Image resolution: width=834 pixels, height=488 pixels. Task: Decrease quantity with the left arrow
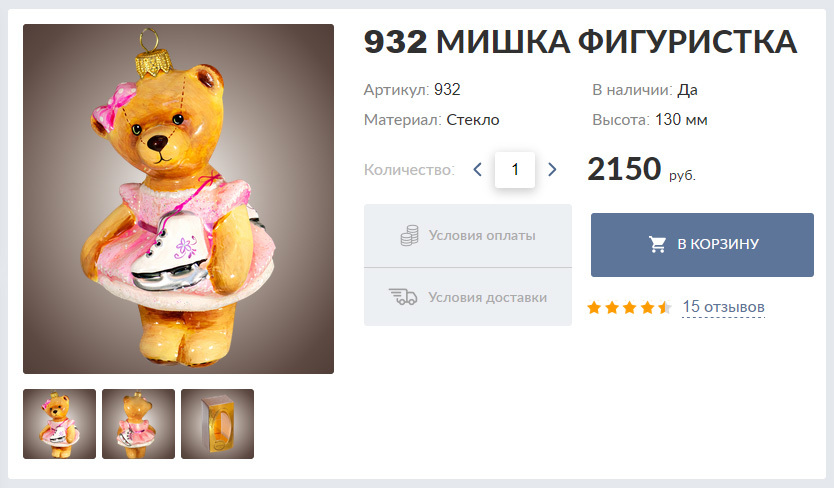(477, 170)
